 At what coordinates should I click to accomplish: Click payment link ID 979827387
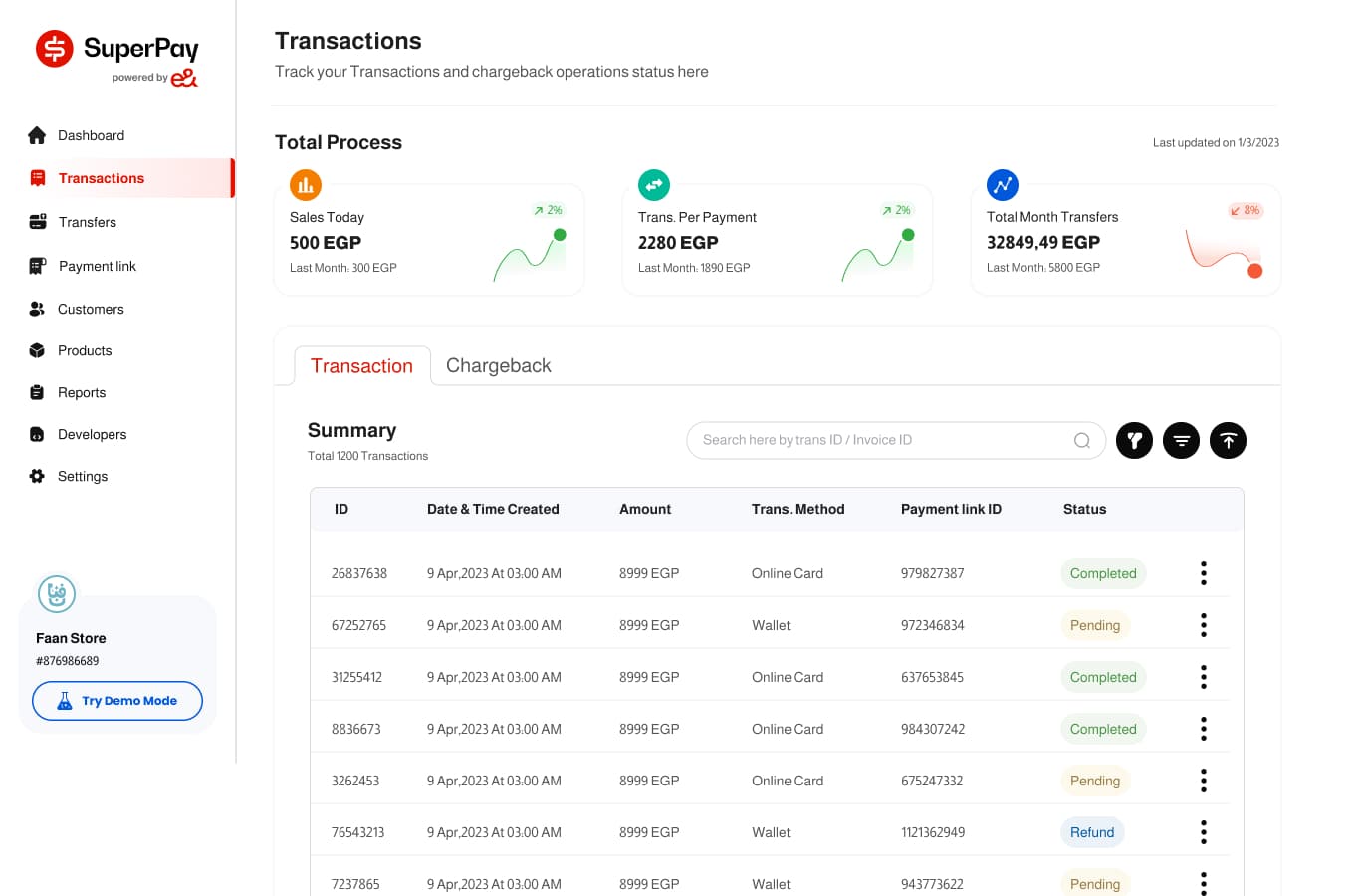932,573
